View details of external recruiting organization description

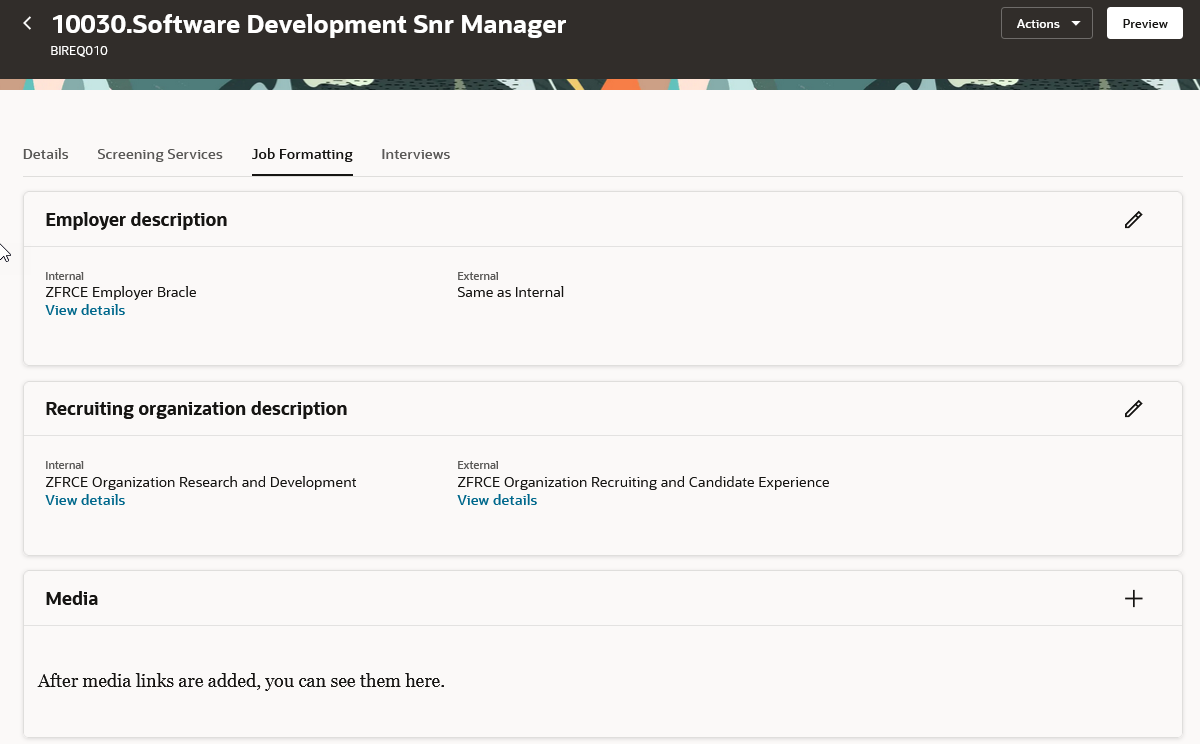(x=497, y=500)
